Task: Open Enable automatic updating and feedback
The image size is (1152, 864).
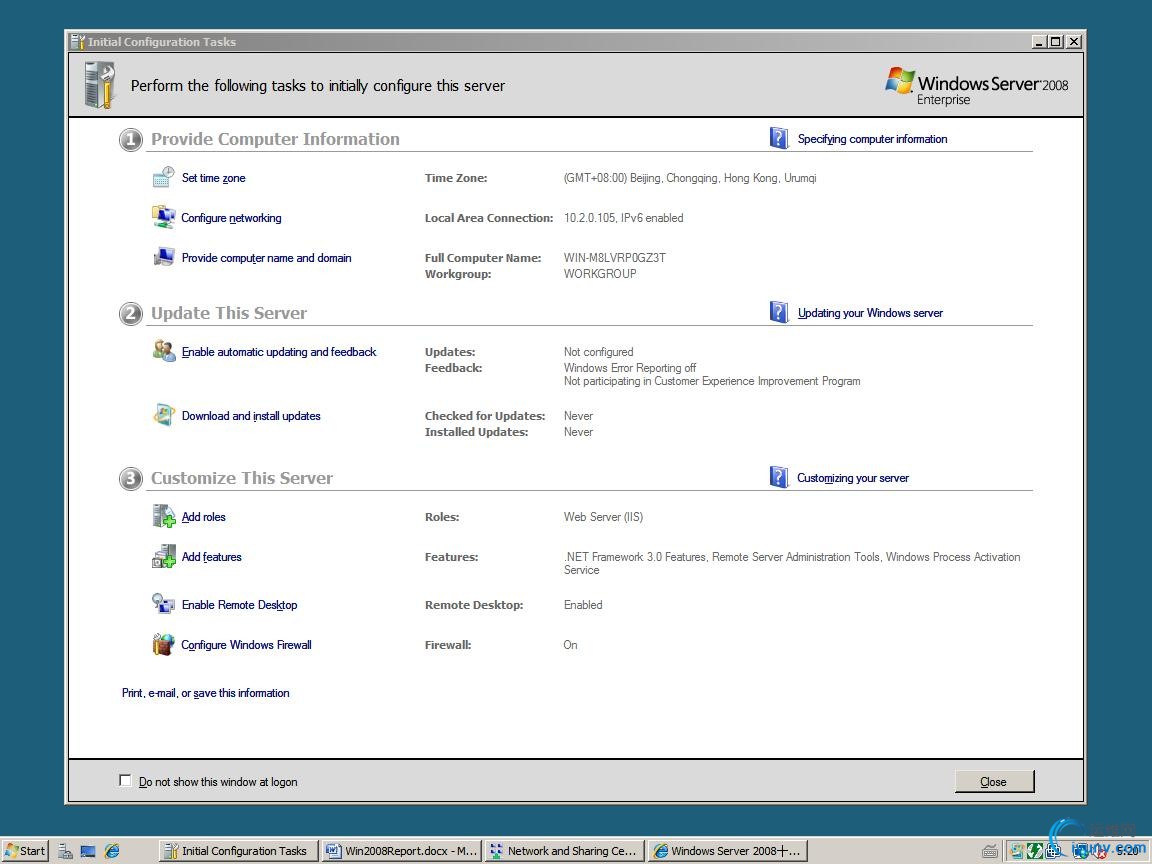Action: (x=278, y=352)
